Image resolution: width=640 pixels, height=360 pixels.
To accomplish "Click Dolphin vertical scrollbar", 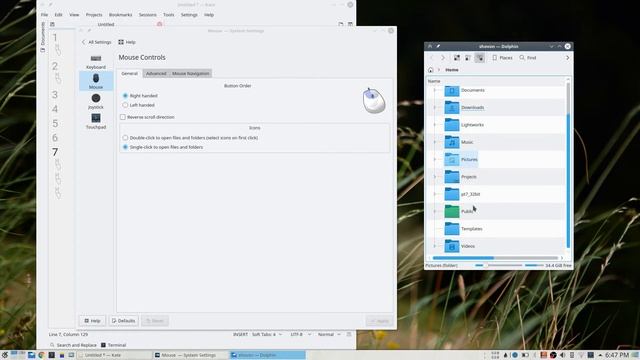I will [568, 165].
